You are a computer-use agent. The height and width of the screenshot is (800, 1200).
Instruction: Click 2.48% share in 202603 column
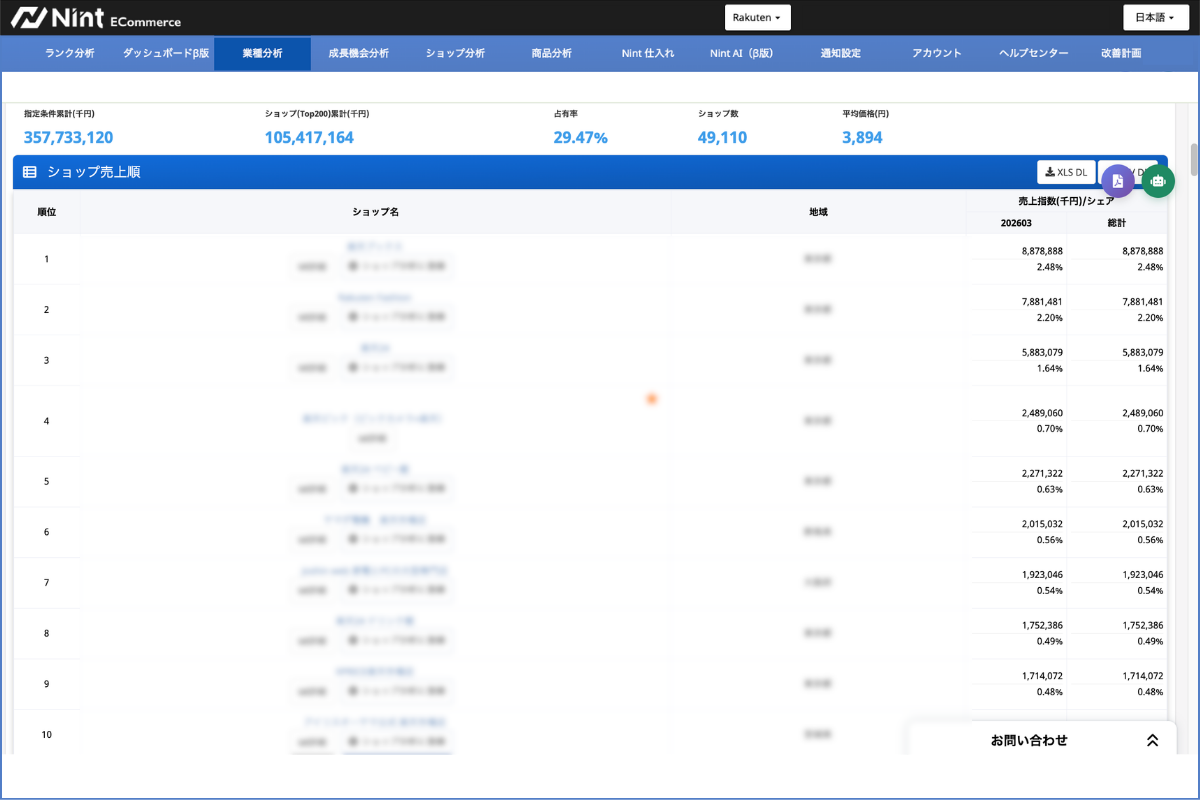tap(1050, 267)
